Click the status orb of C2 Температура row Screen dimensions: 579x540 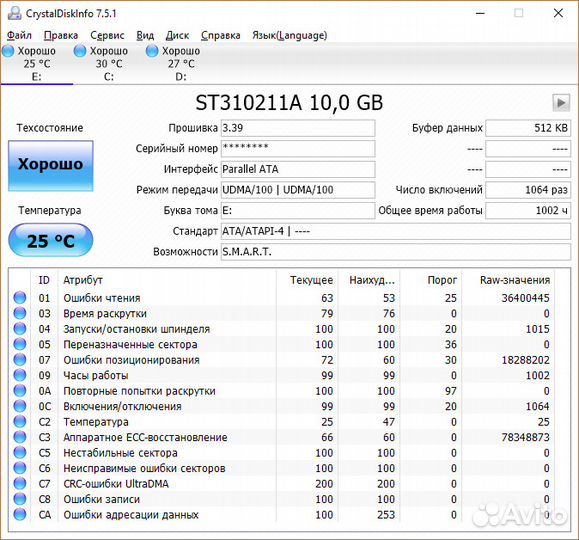point(20,422)
